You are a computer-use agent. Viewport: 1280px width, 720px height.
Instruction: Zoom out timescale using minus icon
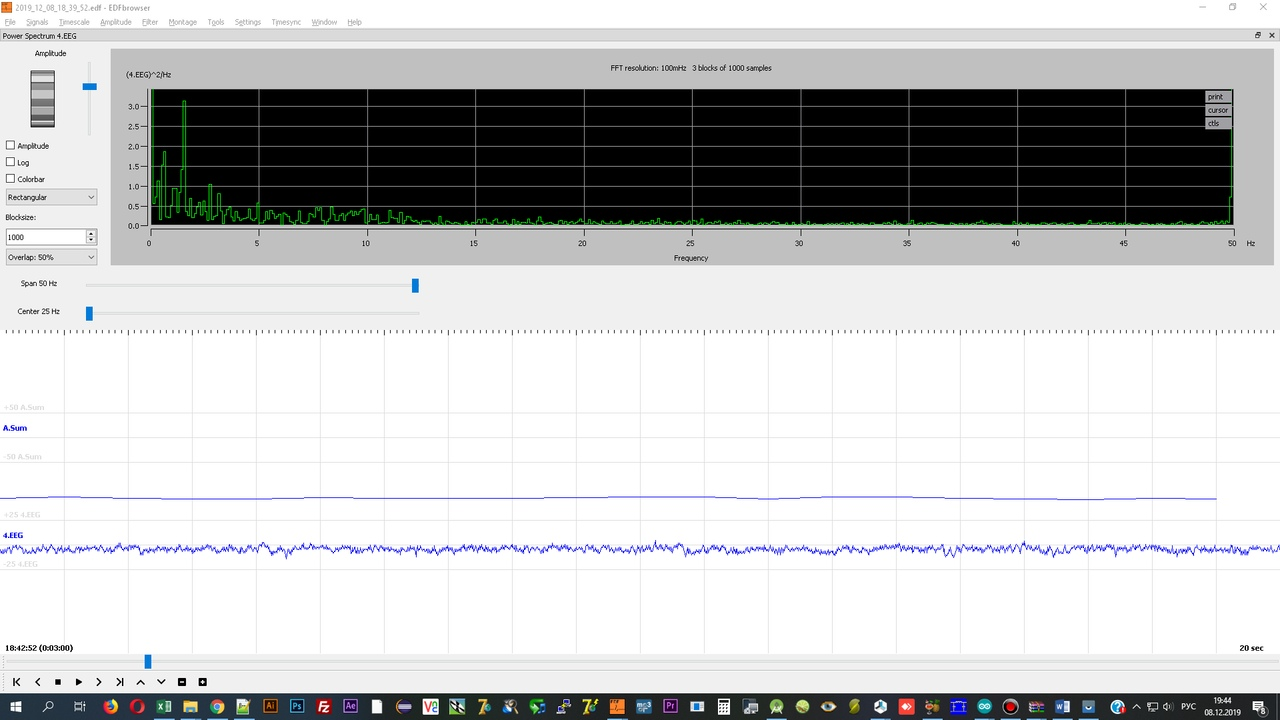coord(182,682)
